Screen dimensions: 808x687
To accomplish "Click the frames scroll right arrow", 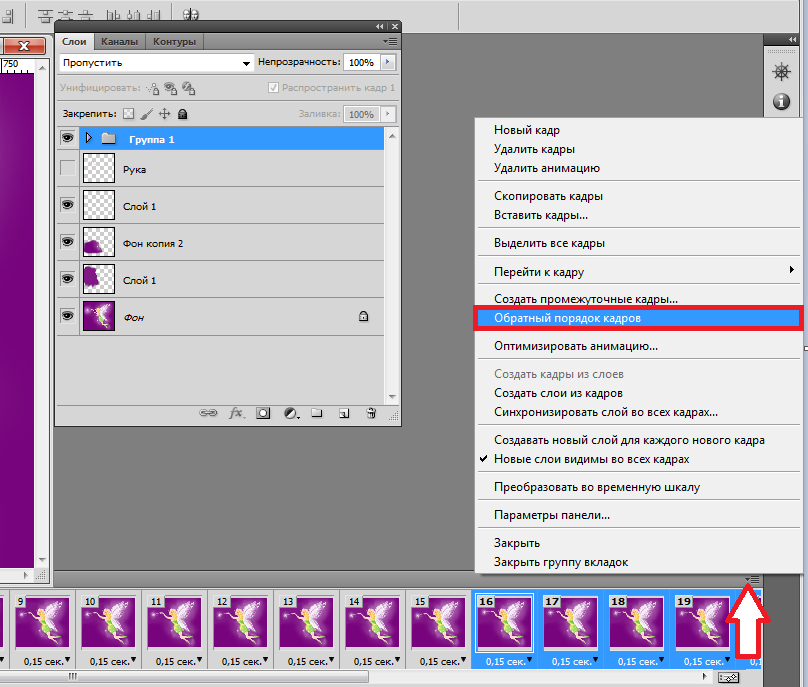I will (705, 676).
